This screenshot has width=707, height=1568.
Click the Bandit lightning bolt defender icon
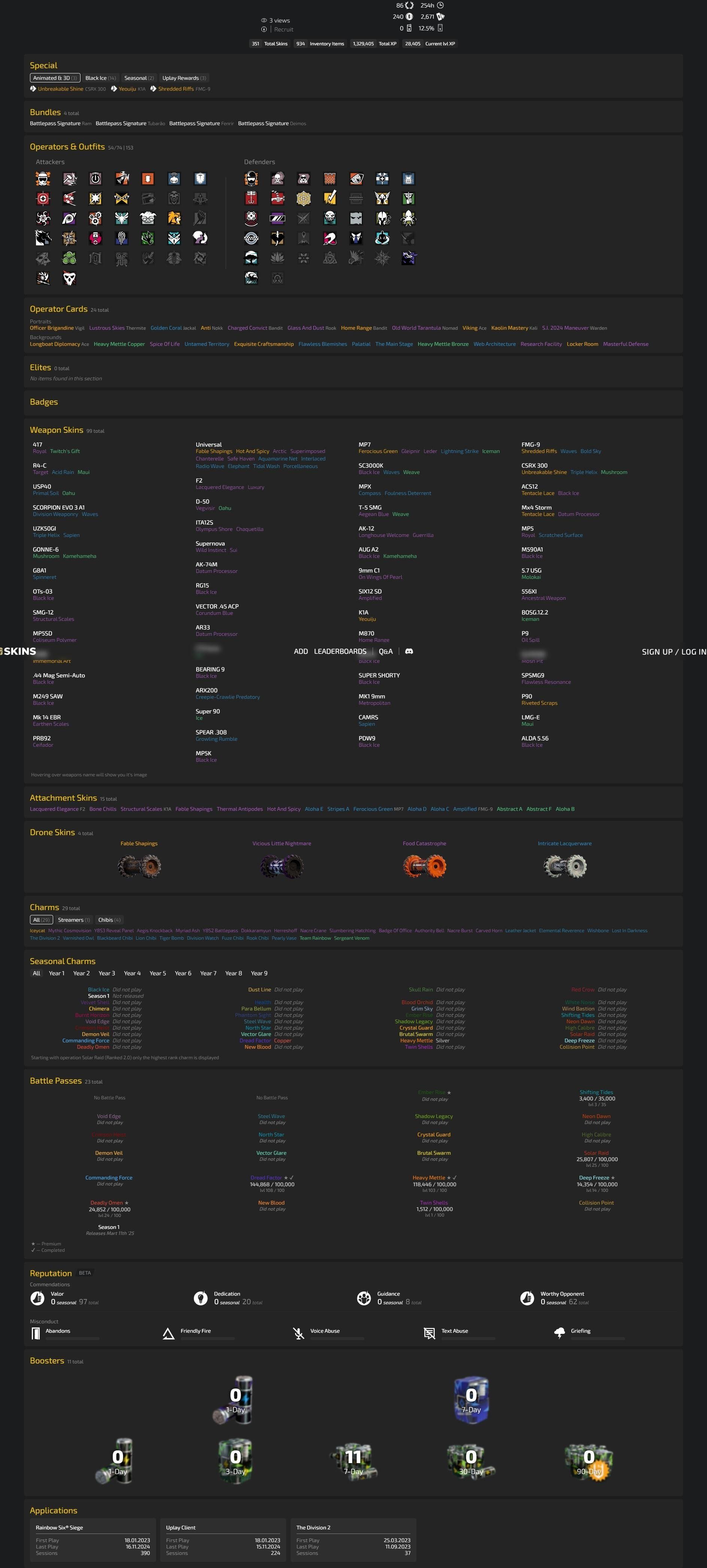(x=330, y=199)
